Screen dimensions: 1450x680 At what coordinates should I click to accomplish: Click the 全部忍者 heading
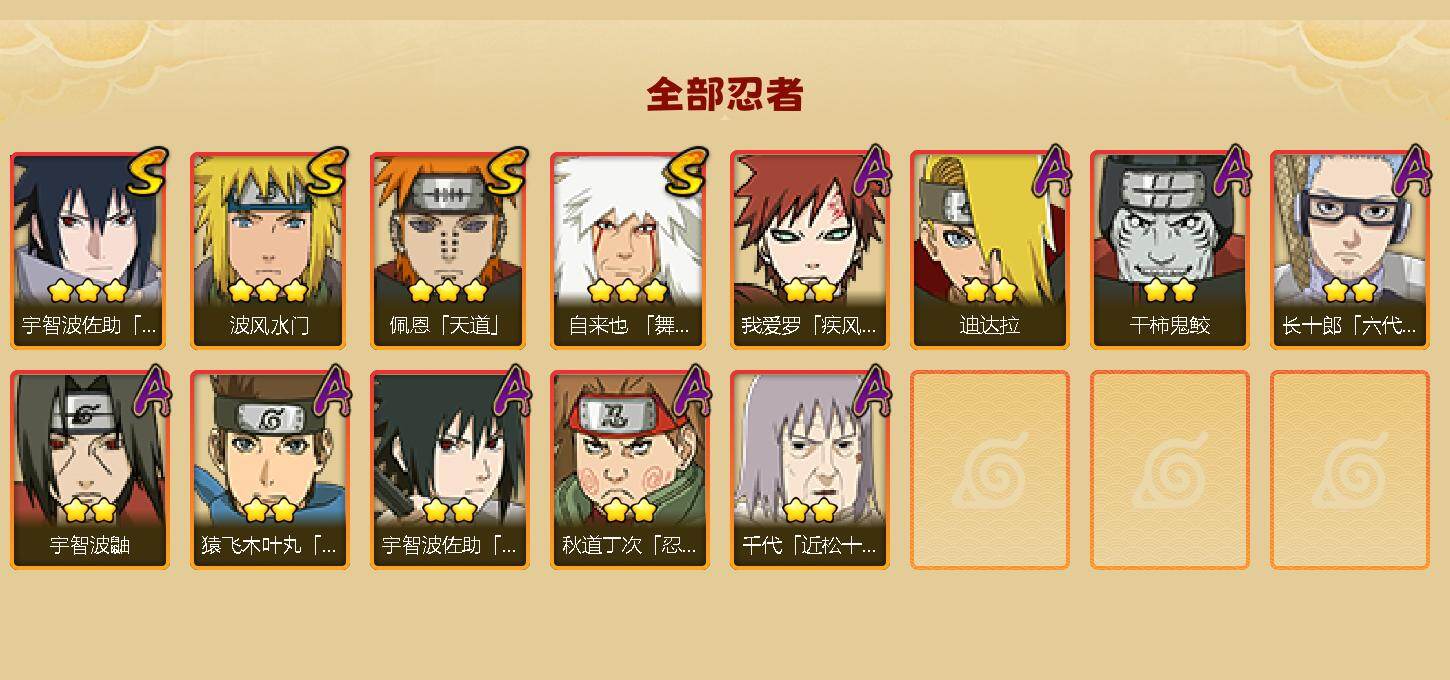[725, 94]
